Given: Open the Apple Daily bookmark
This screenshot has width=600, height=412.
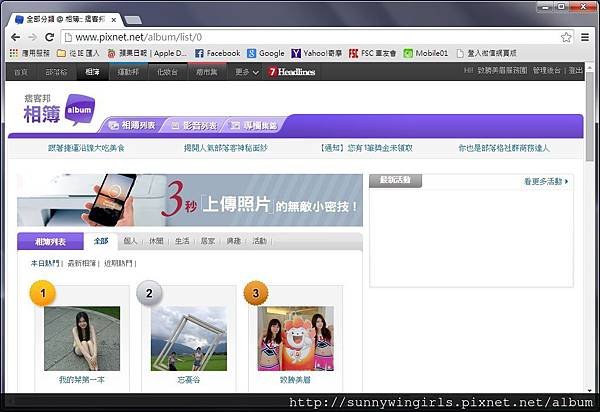Looking at the screenshot, I should click(147, 53).
